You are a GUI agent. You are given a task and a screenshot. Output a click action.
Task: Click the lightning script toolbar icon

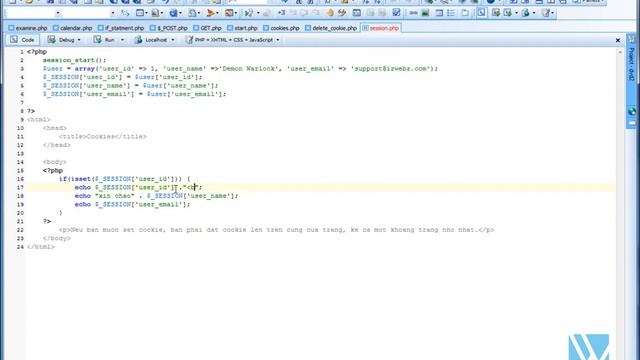pyautogui.click(x=342, y=13)
